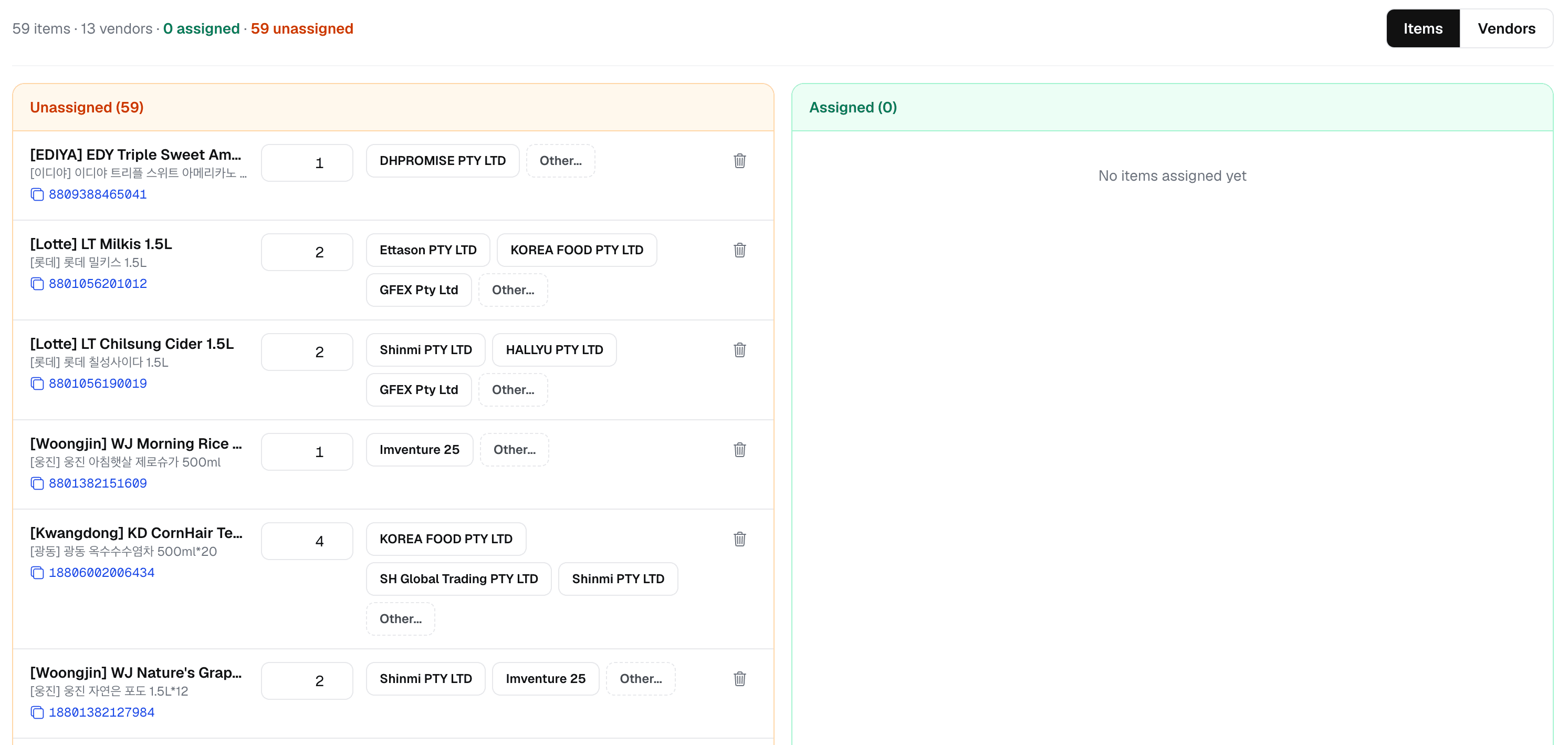
Task: Assign EDIYA item to DHPROMISE PTY LTD
Action: [443, 161]
